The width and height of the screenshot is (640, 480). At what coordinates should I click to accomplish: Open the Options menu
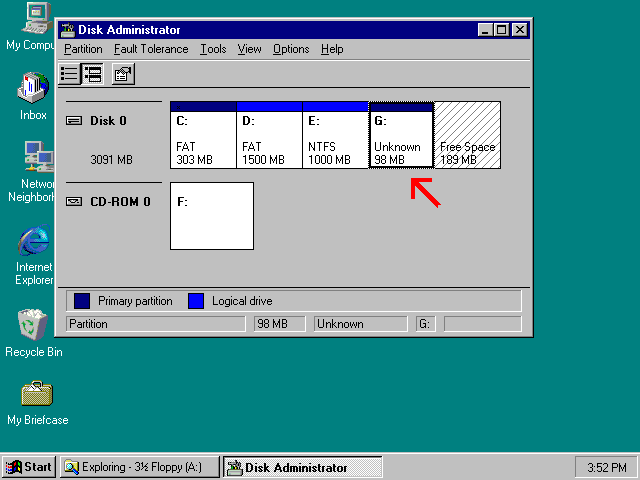coord(291,49)
